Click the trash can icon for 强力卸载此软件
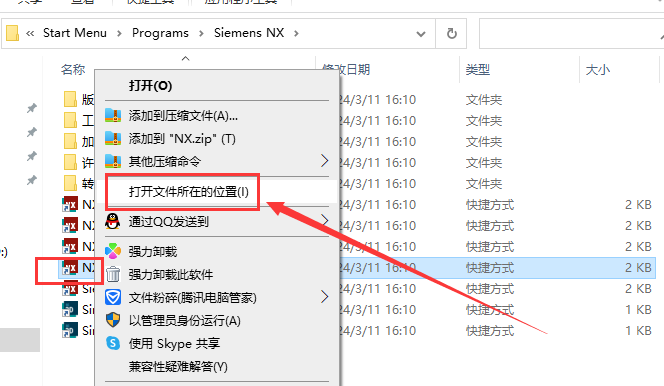 113,274
